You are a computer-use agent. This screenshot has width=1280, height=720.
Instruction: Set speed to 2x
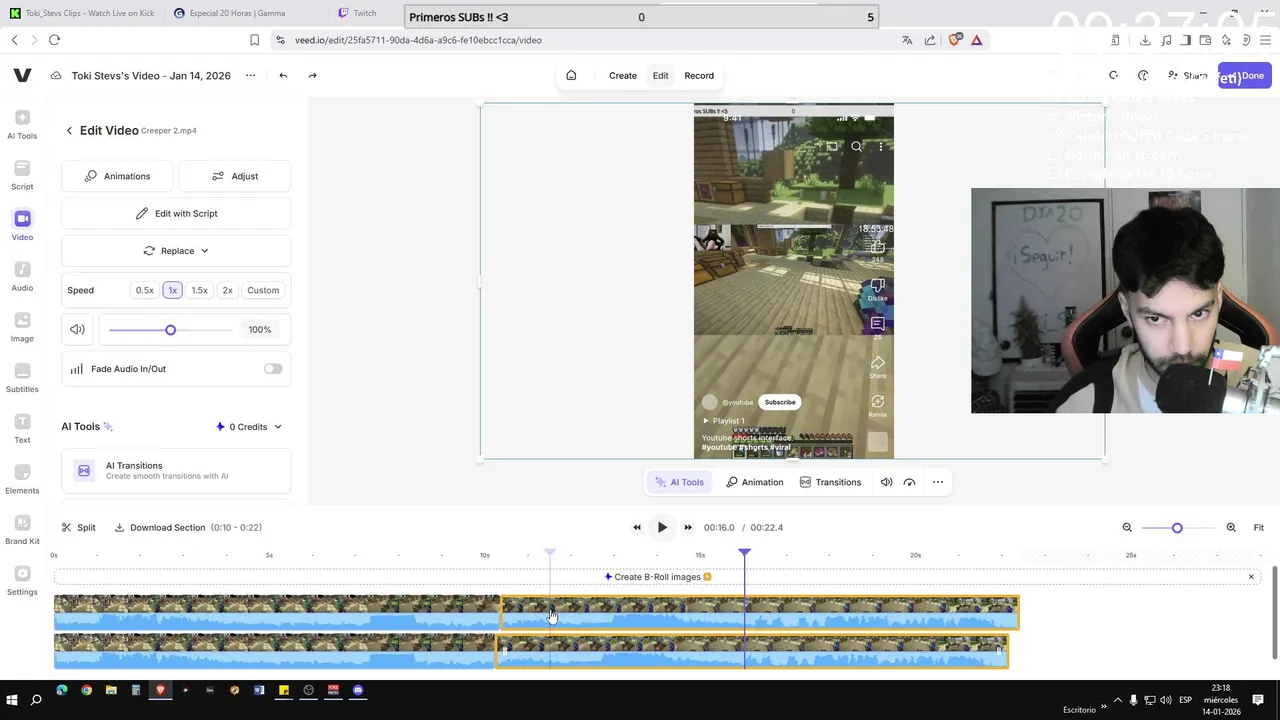point(227,290)
